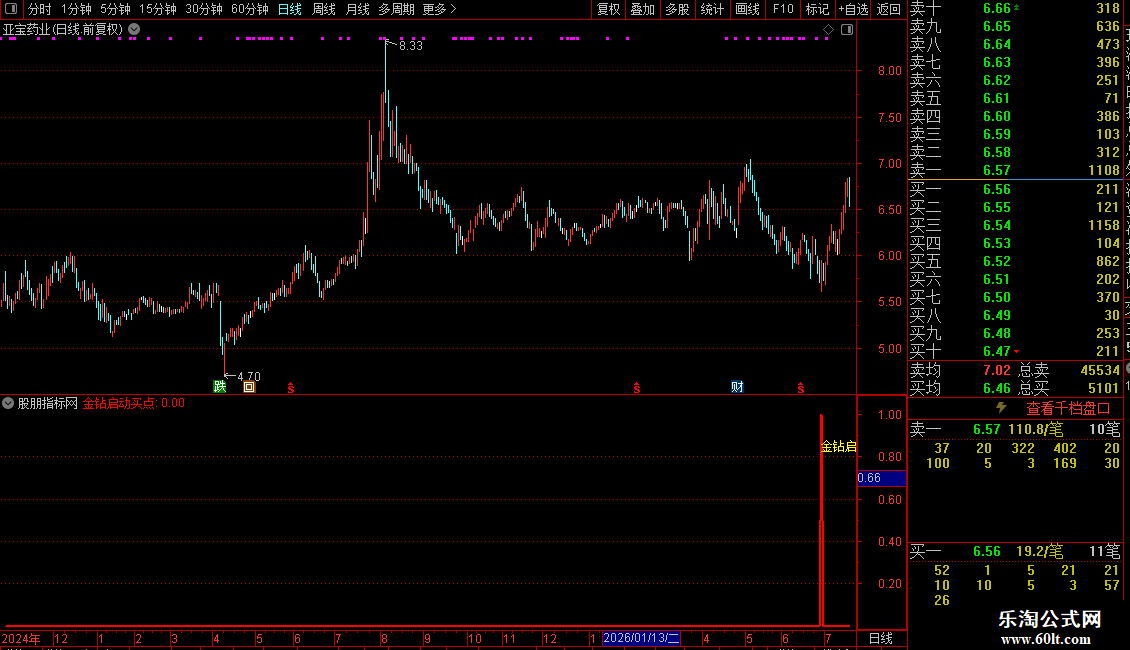Switch to 5分钟 period
The width and height of the screenshot is (1130, 650).
pyautogui.click(x=115, y=9)
